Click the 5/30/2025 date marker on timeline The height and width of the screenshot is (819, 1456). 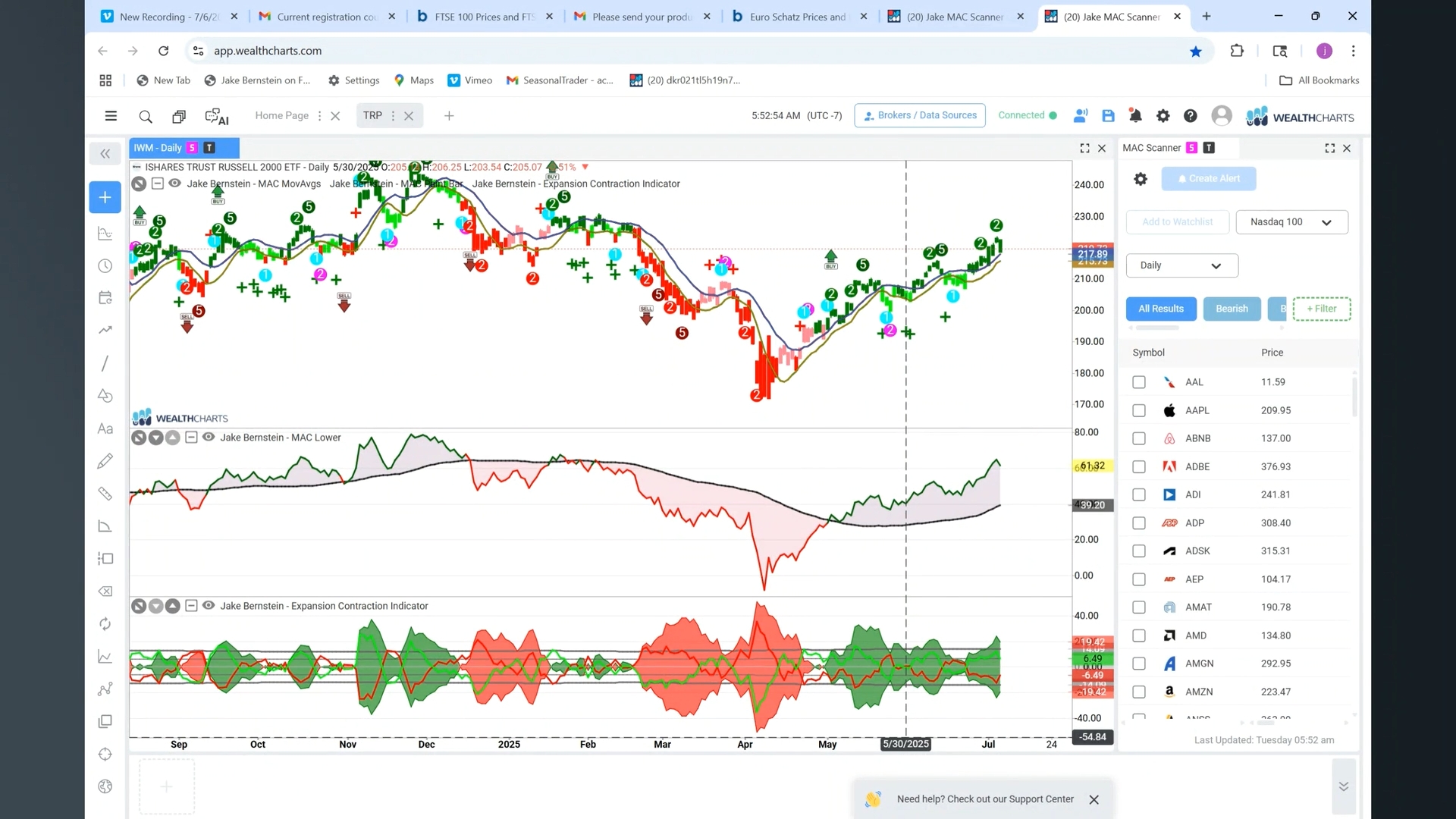point(905,745)
